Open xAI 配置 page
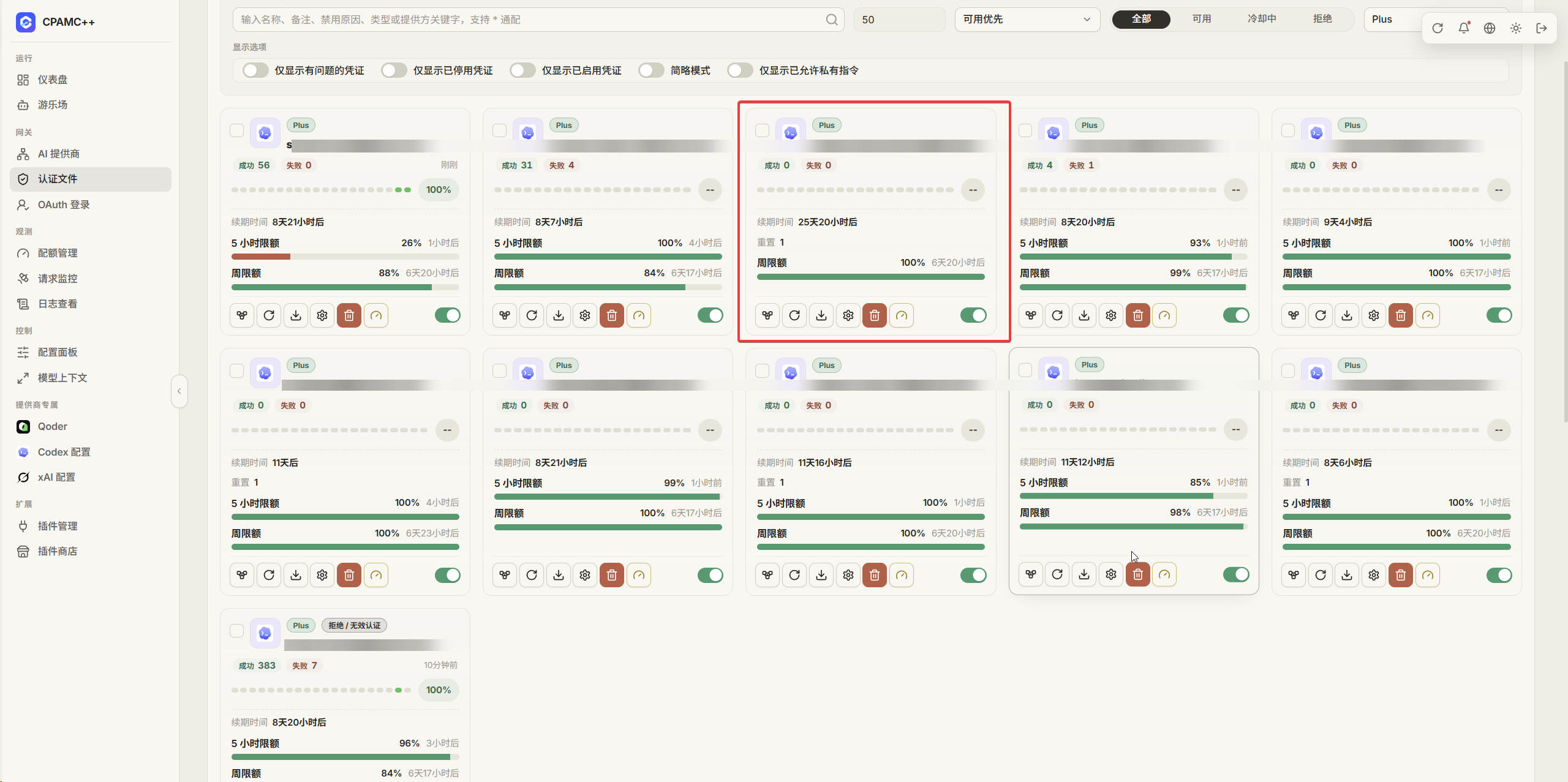This screenshot has height=782, width=1568. [x=91, y=477]
